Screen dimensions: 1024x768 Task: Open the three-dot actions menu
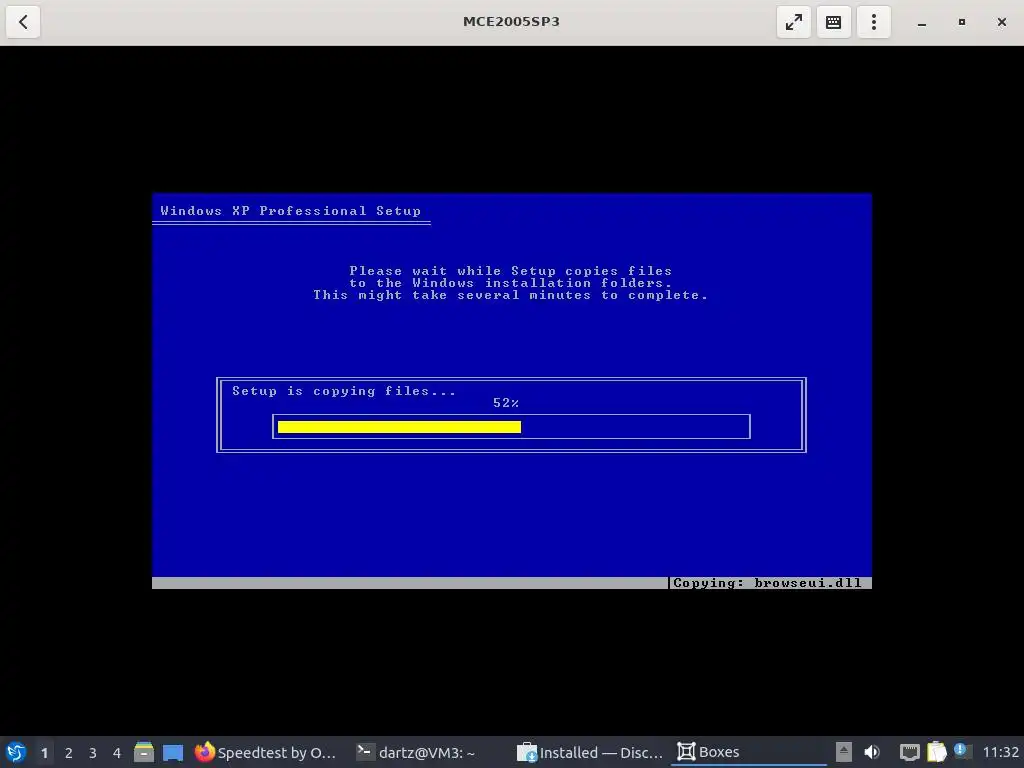coord(874,22)
